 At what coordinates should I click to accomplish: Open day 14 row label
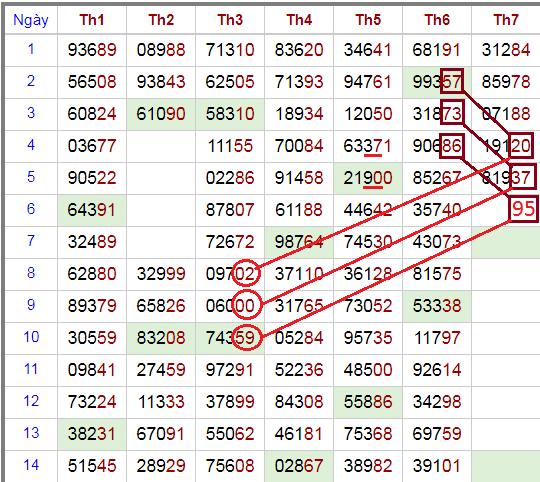point(31,465)
